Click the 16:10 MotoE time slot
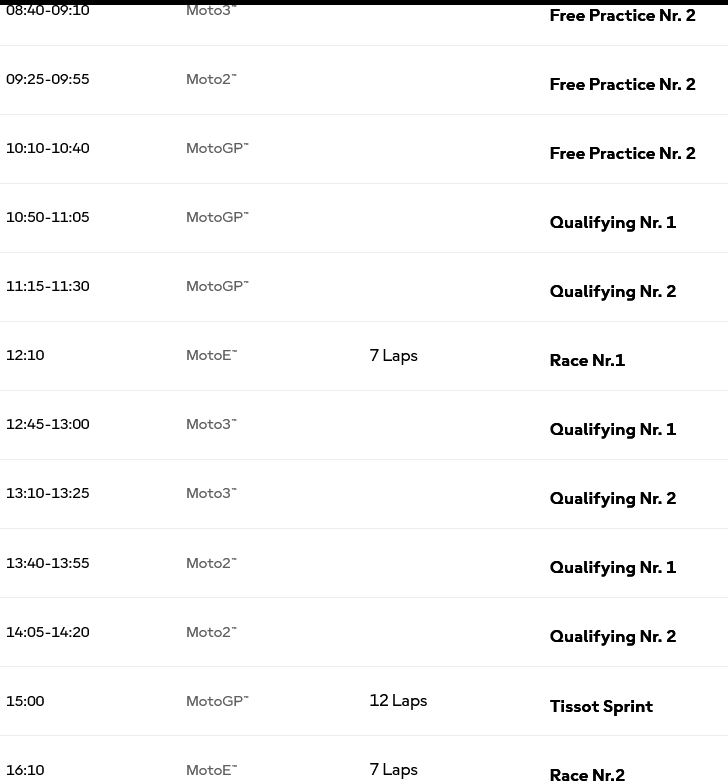This screenshot has height=784, width=728. tap(25, 770)
